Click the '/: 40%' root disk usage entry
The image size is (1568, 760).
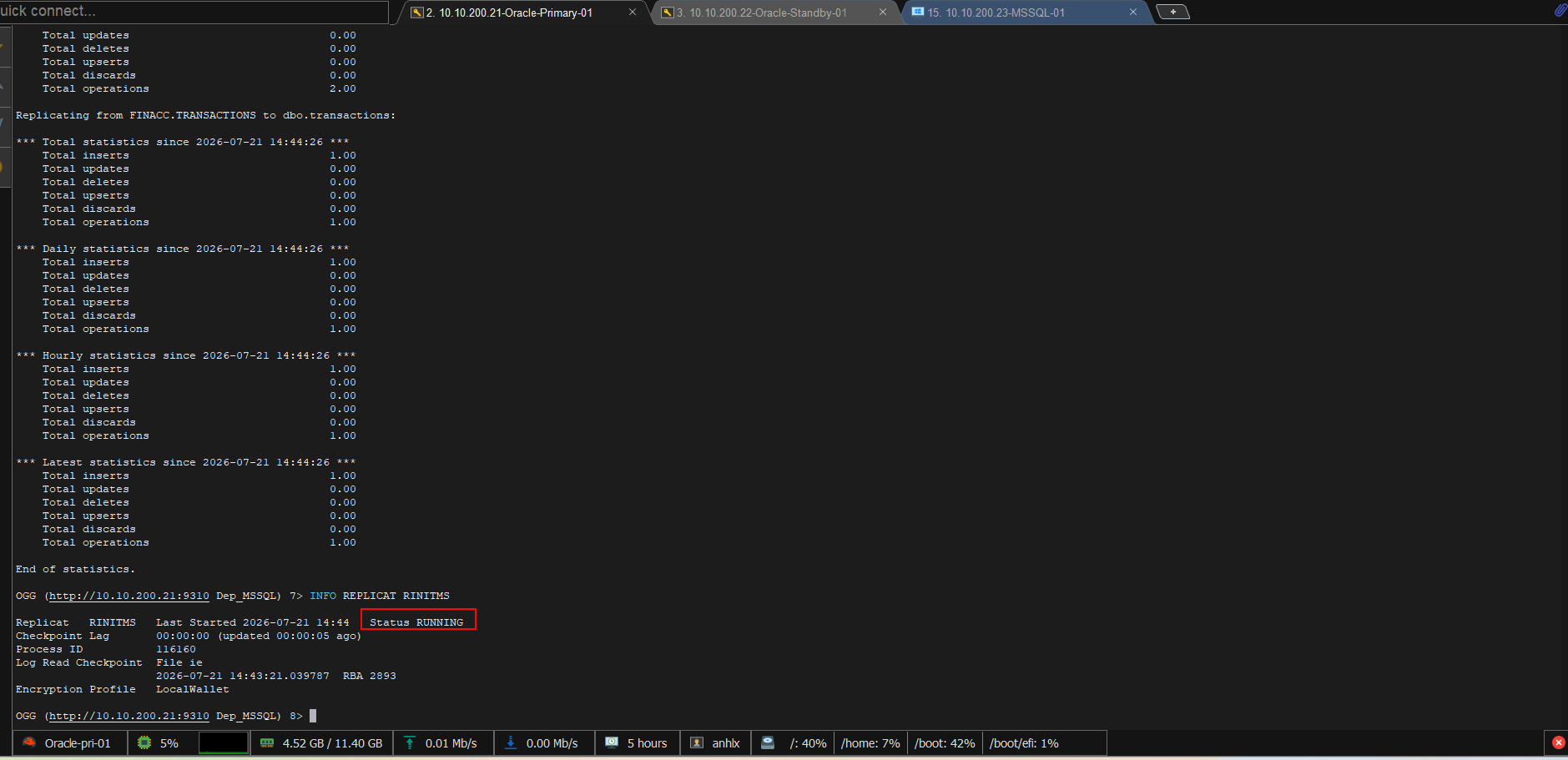pos(808,743)
